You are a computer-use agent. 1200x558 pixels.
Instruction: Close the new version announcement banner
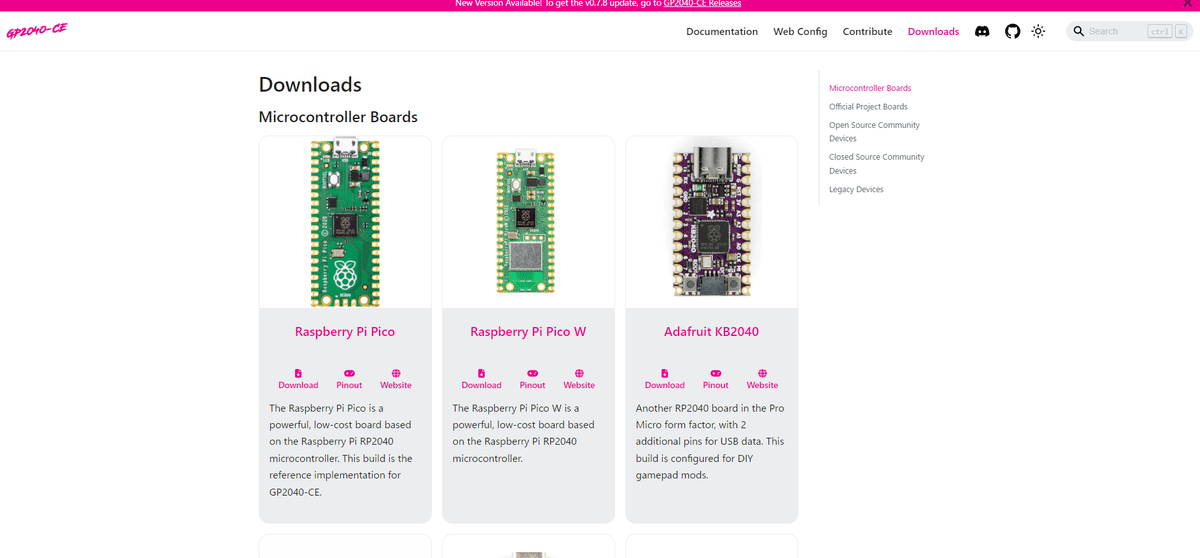pos(1186,4)
